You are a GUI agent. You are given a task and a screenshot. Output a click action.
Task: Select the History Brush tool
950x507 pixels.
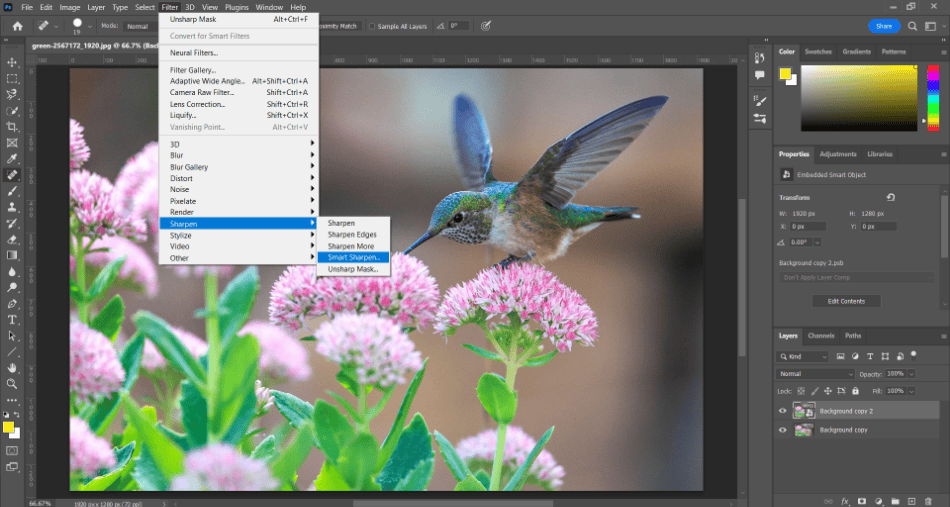(12, 223)
